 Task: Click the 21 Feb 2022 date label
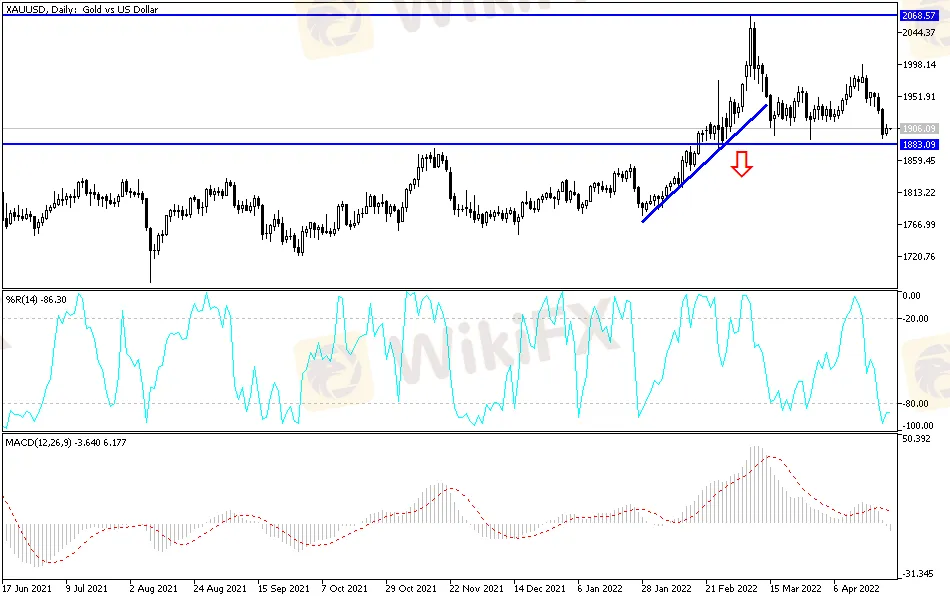pos(731,588)
